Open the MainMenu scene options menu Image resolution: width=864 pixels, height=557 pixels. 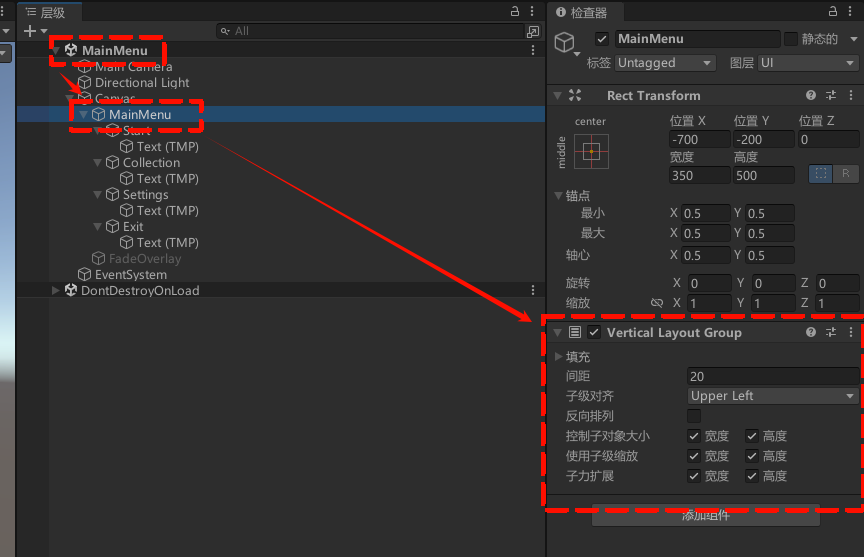(533, 50)
